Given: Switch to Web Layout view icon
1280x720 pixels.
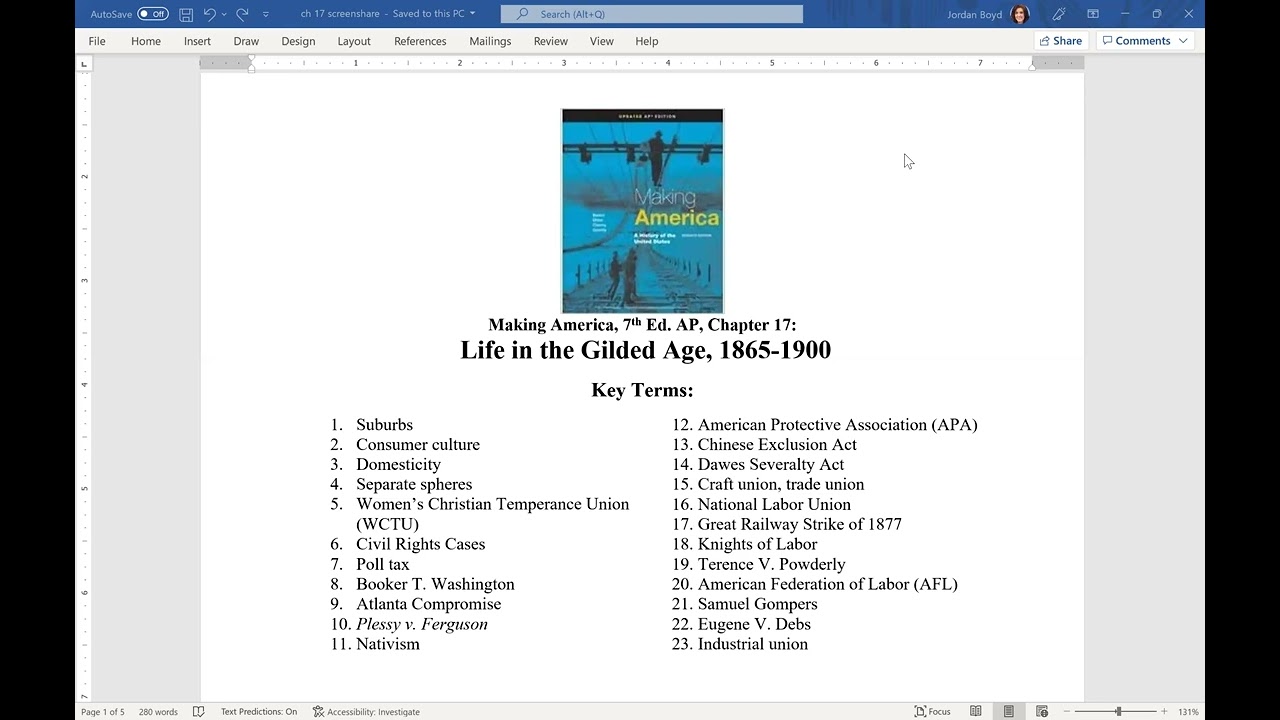Looking at the screenshot, I should coord(1041,712).
